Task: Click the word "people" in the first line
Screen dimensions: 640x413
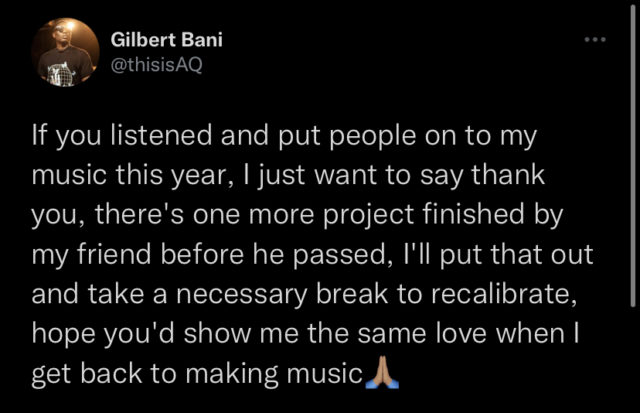Action: 372,137
